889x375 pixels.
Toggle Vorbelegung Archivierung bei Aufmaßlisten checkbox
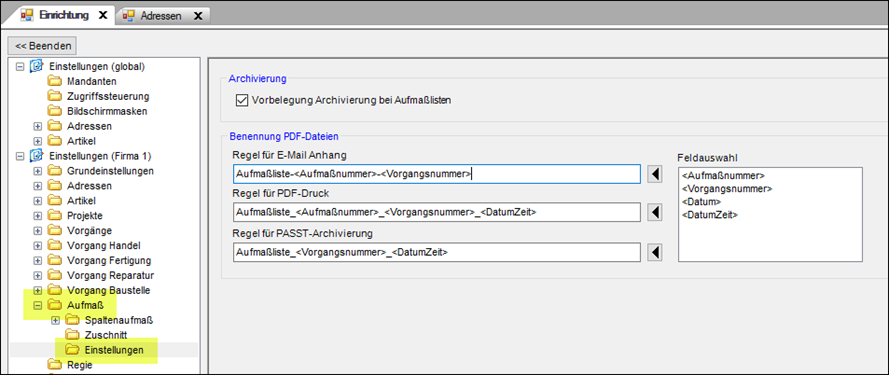click(x=242, y=100)
